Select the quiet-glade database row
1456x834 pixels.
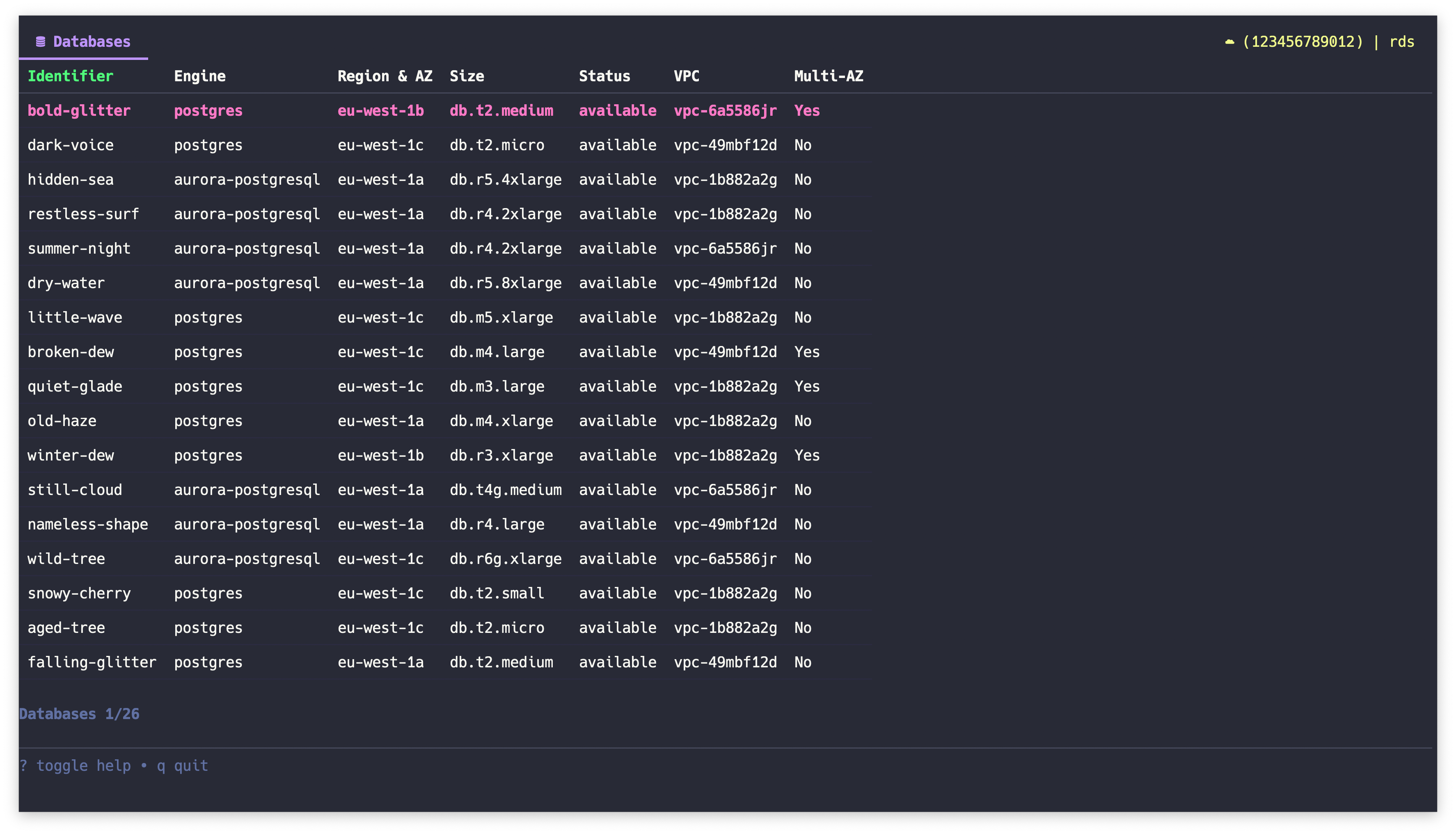[444, 386]
